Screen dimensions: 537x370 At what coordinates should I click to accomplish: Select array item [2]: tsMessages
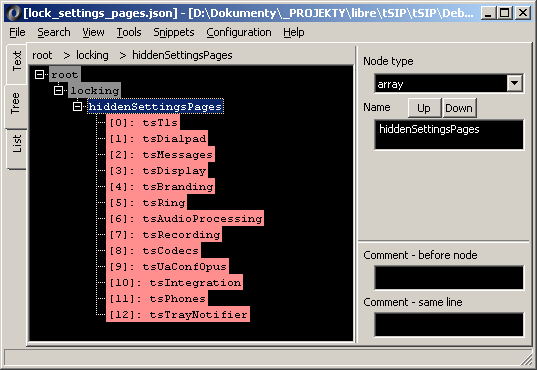click(160, 155)
